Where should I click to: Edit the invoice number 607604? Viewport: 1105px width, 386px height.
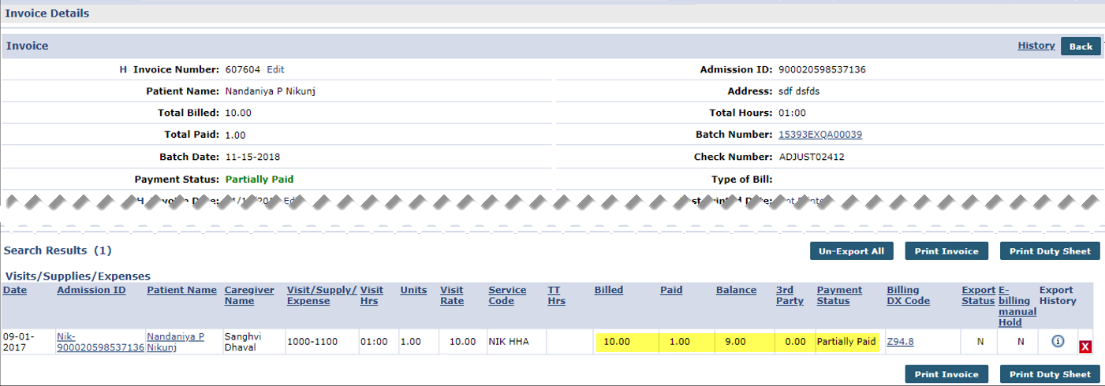coord(276,70)
